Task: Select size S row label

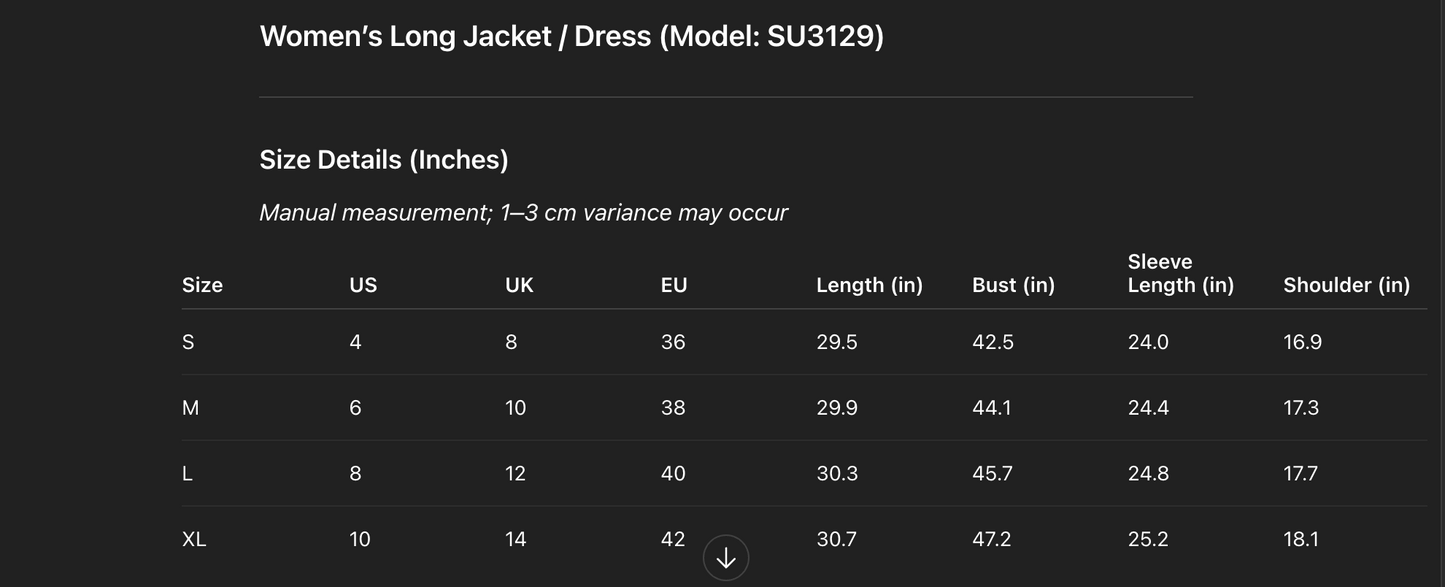Action: click(x=188, y=340)
